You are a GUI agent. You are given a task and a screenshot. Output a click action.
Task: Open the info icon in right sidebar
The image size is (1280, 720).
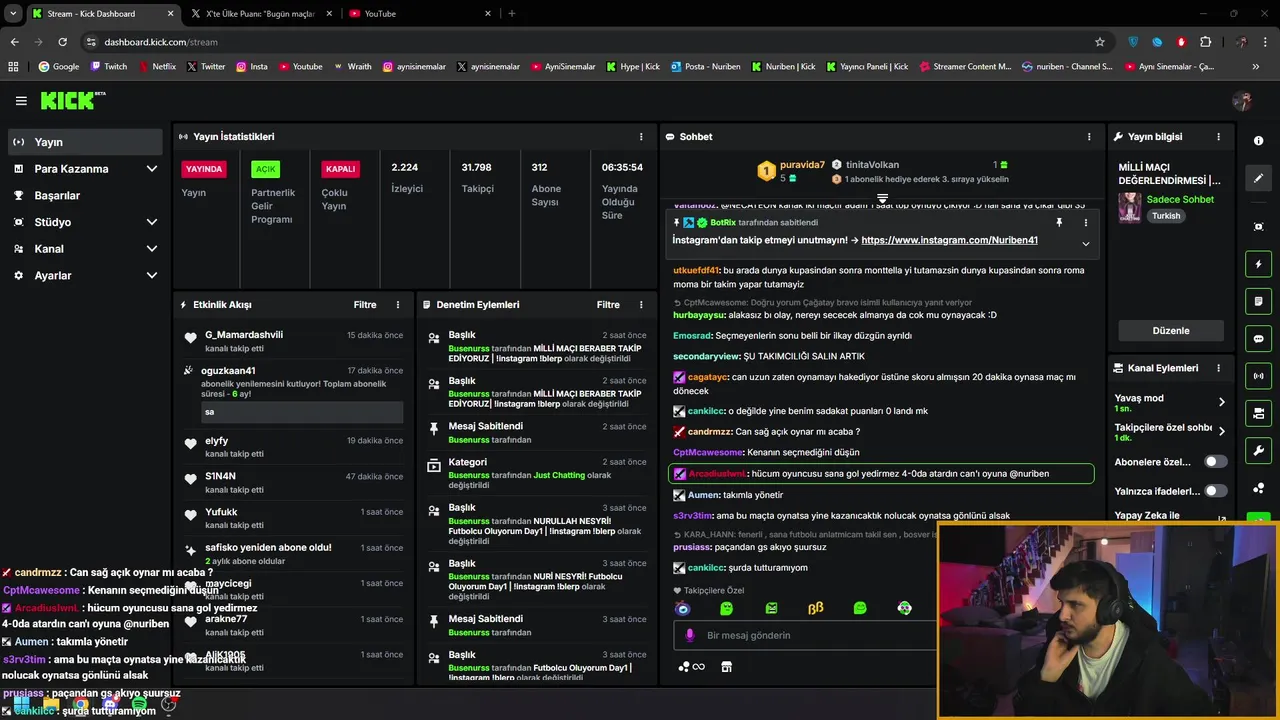[1258, 141]
